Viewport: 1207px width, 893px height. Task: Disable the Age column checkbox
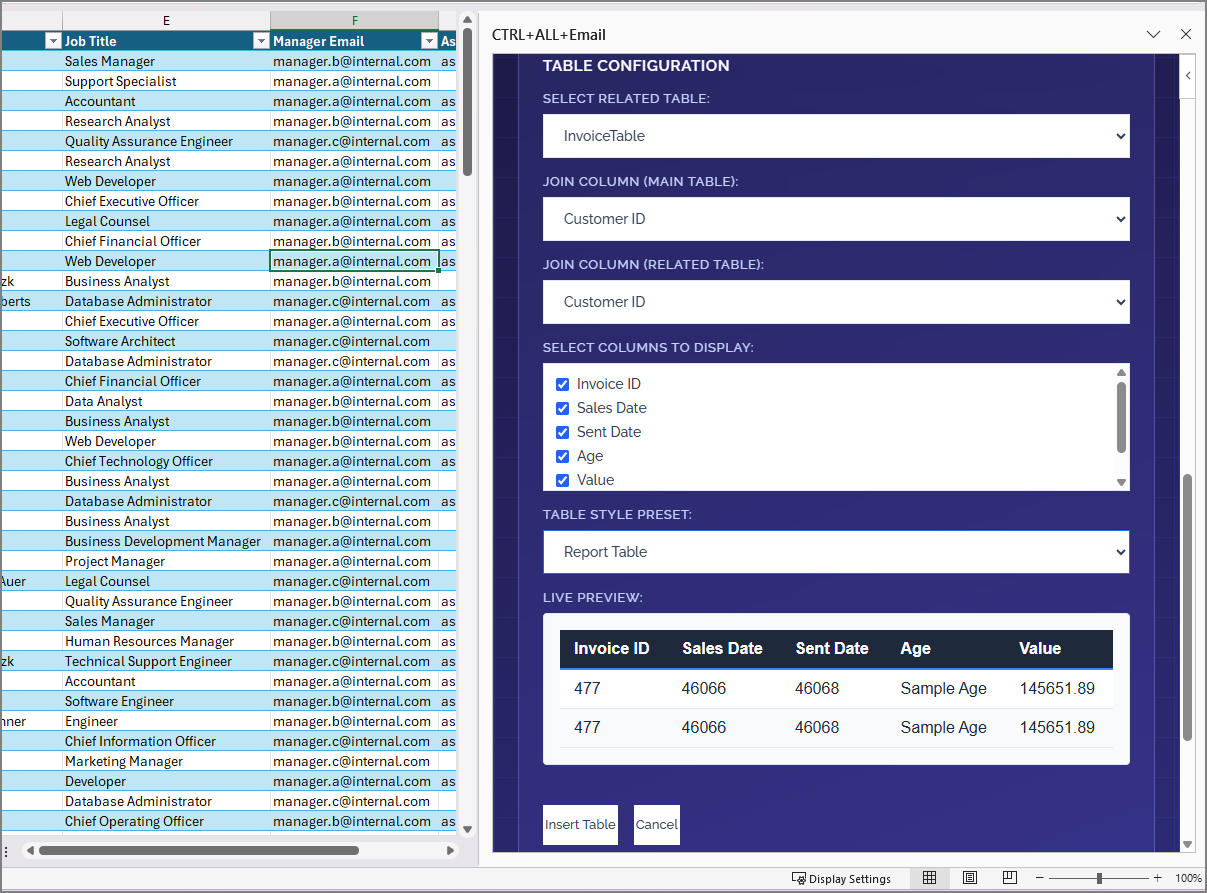coord(562,456)
